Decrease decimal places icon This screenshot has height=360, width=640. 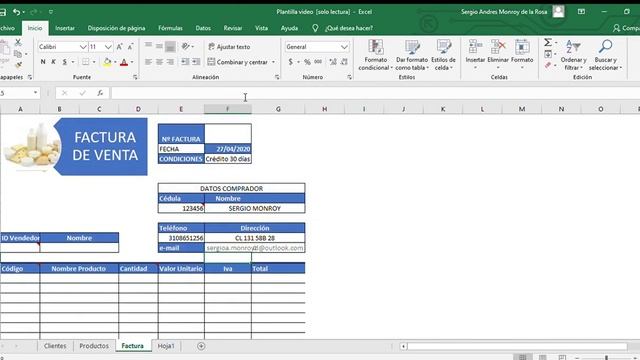point(344,62)
